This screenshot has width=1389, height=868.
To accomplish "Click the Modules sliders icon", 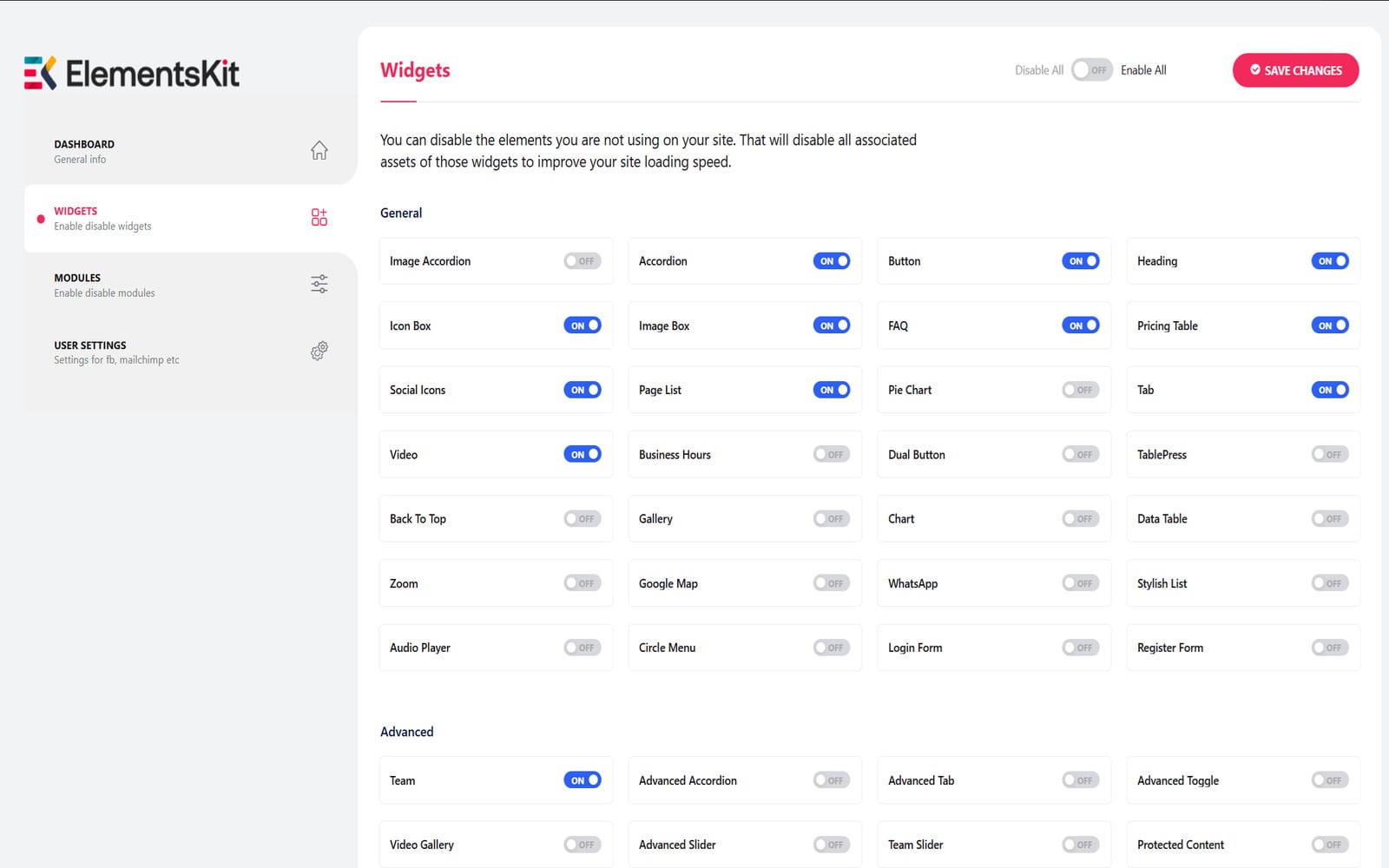I will 319,284.
